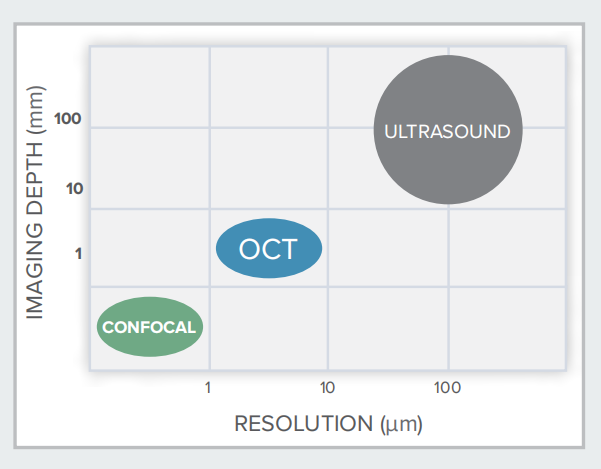Click the 10 tick on the depth axis
601x469 pixels.
[x=75, y=188]
